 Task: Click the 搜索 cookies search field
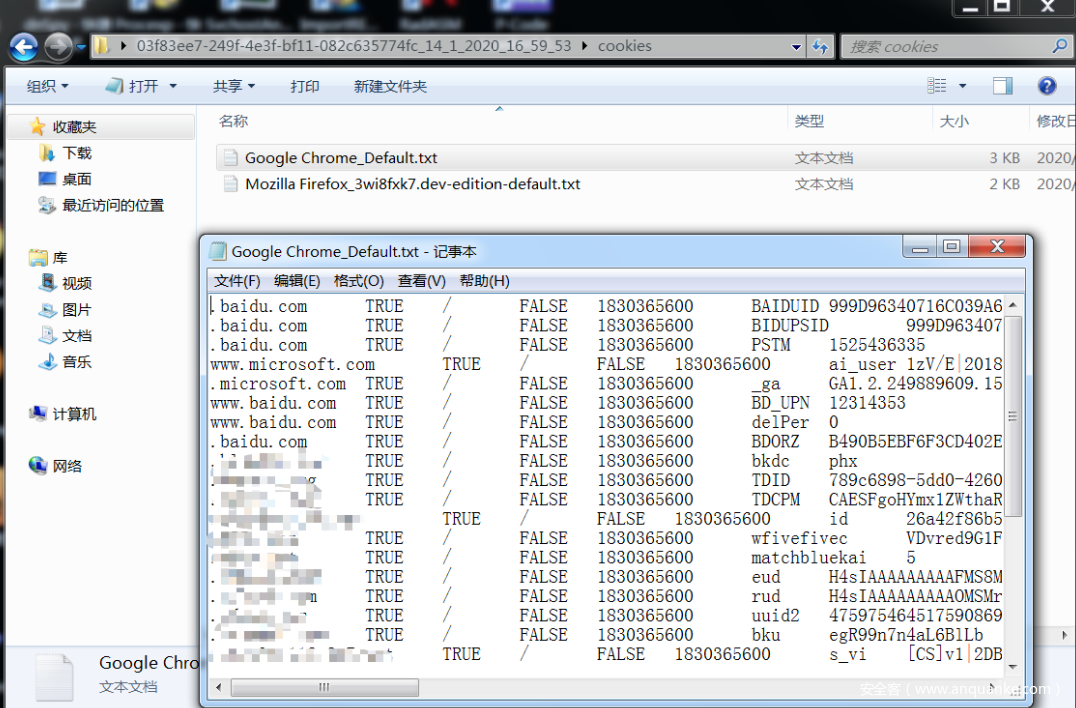tap(945, 46)
